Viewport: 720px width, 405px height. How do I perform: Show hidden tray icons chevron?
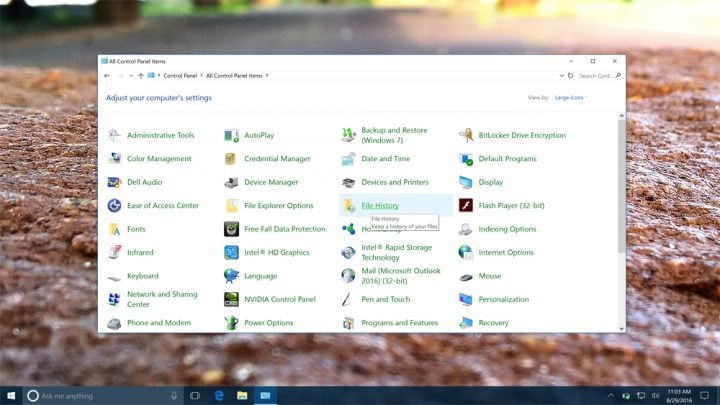coord(611,396)
